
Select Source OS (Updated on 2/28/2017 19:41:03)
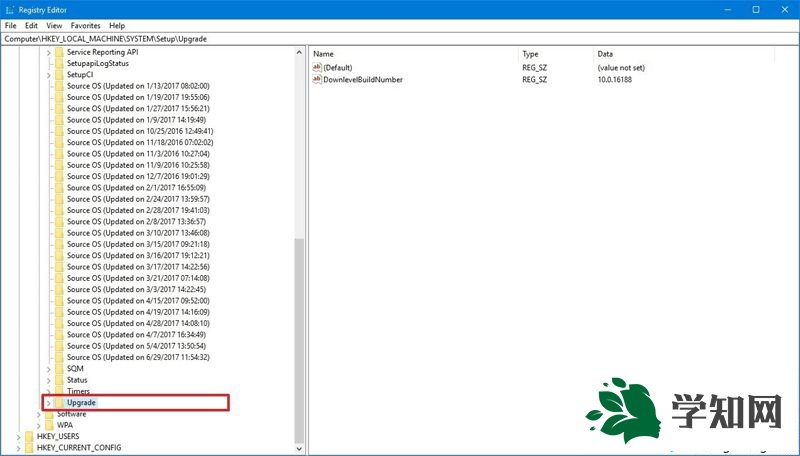coord(138,210)
